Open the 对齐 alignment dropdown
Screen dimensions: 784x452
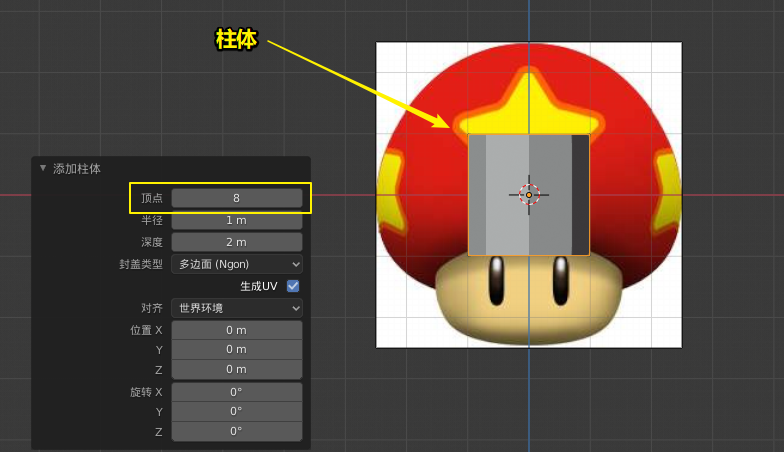click(236, 308)
